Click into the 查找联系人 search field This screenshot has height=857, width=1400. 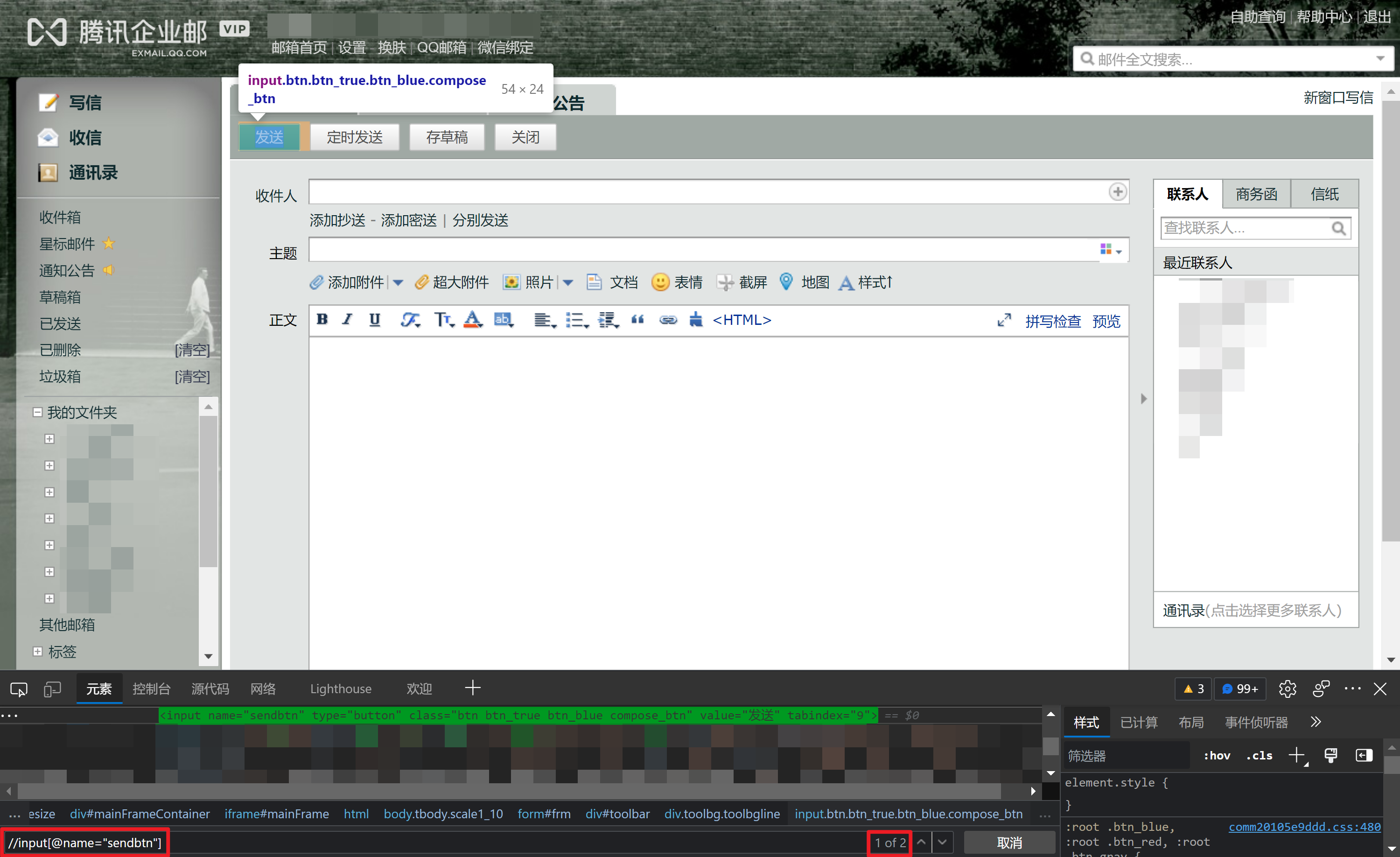1244,228
